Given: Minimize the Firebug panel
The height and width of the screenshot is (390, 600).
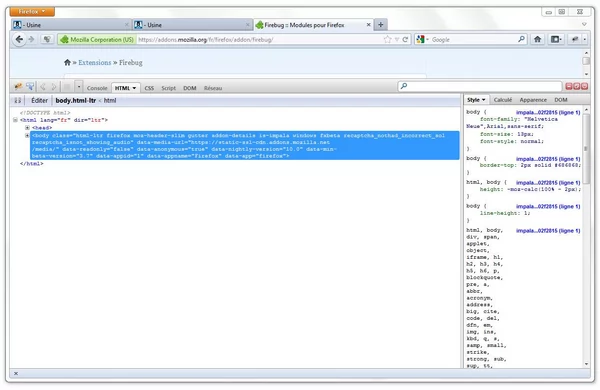Looking at the screenshot, I should (x=569, y=86).
